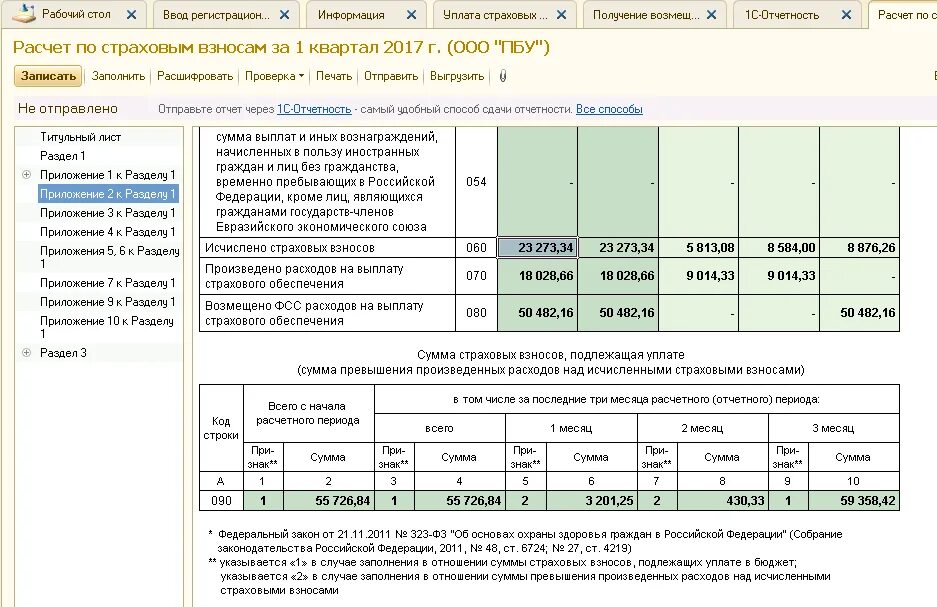Open the Все способы link
This screenshot has width=937, height=607.
[x=609, y=109]
